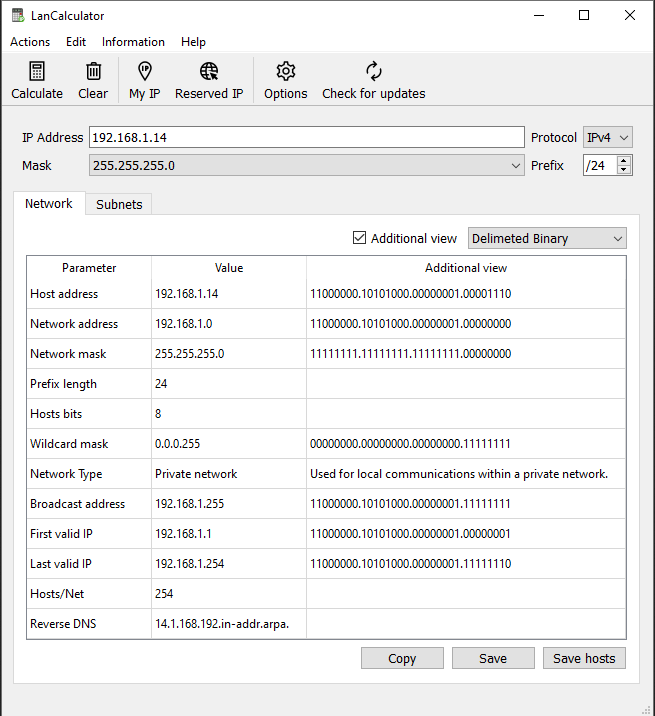Click the Host address binary representation

pos(411,294)
